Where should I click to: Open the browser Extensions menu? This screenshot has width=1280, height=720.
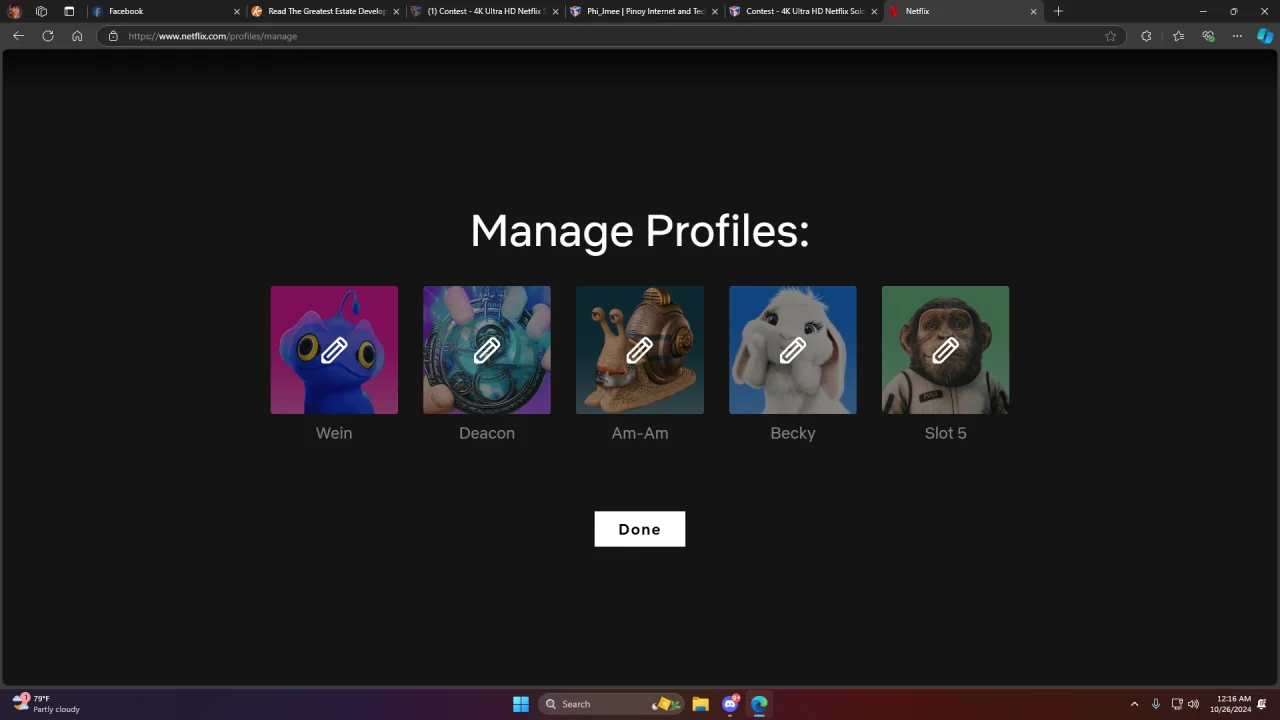tap(1146, 36)
